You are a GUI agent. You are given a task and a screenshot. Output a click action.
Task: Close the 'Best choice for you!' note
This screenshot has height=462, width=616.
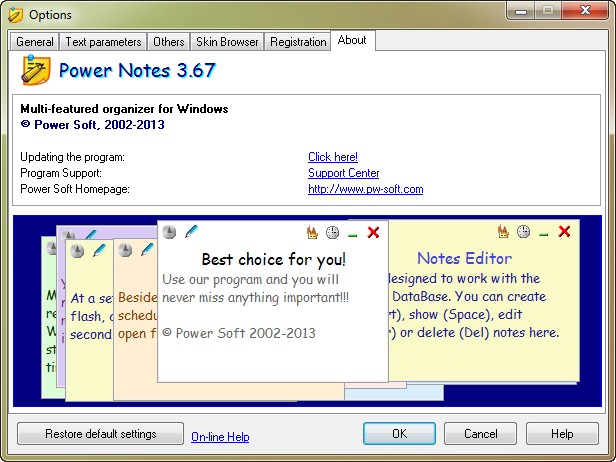[x=373, y=232]
